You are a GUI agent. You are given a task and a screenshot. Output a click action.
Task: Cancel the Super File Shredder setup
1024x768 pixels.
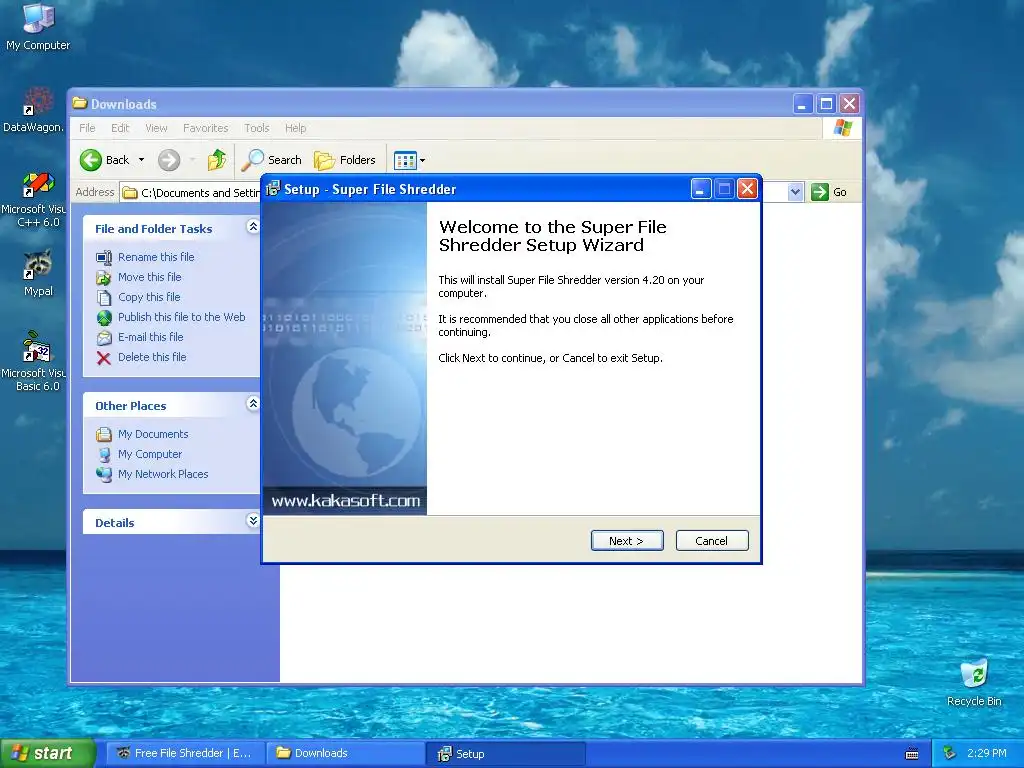point(712,541)
